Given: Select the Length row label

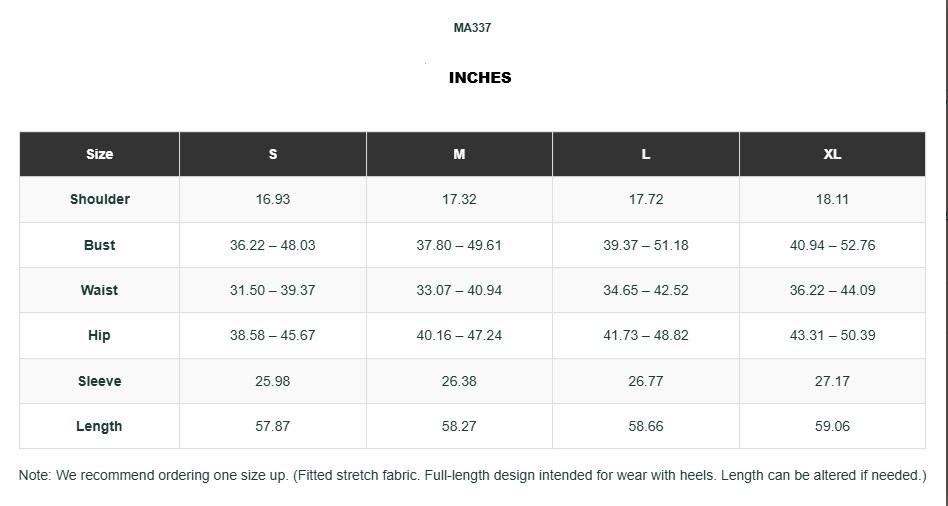Looking at the screenshot, I should [x=99, y=426].
